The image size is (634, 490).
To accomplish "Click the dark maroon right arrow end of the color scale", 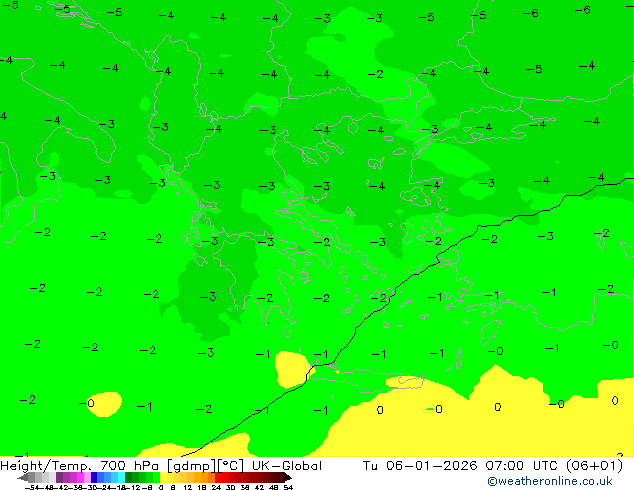I will point(288,477).
